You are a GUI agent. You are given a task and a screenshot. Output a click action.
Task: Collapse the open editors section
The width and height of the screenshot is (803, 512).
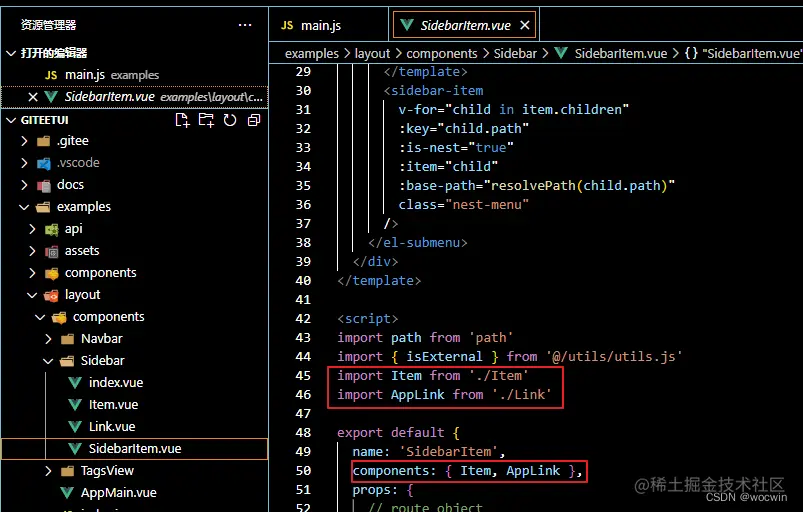(x=11, y=53)
